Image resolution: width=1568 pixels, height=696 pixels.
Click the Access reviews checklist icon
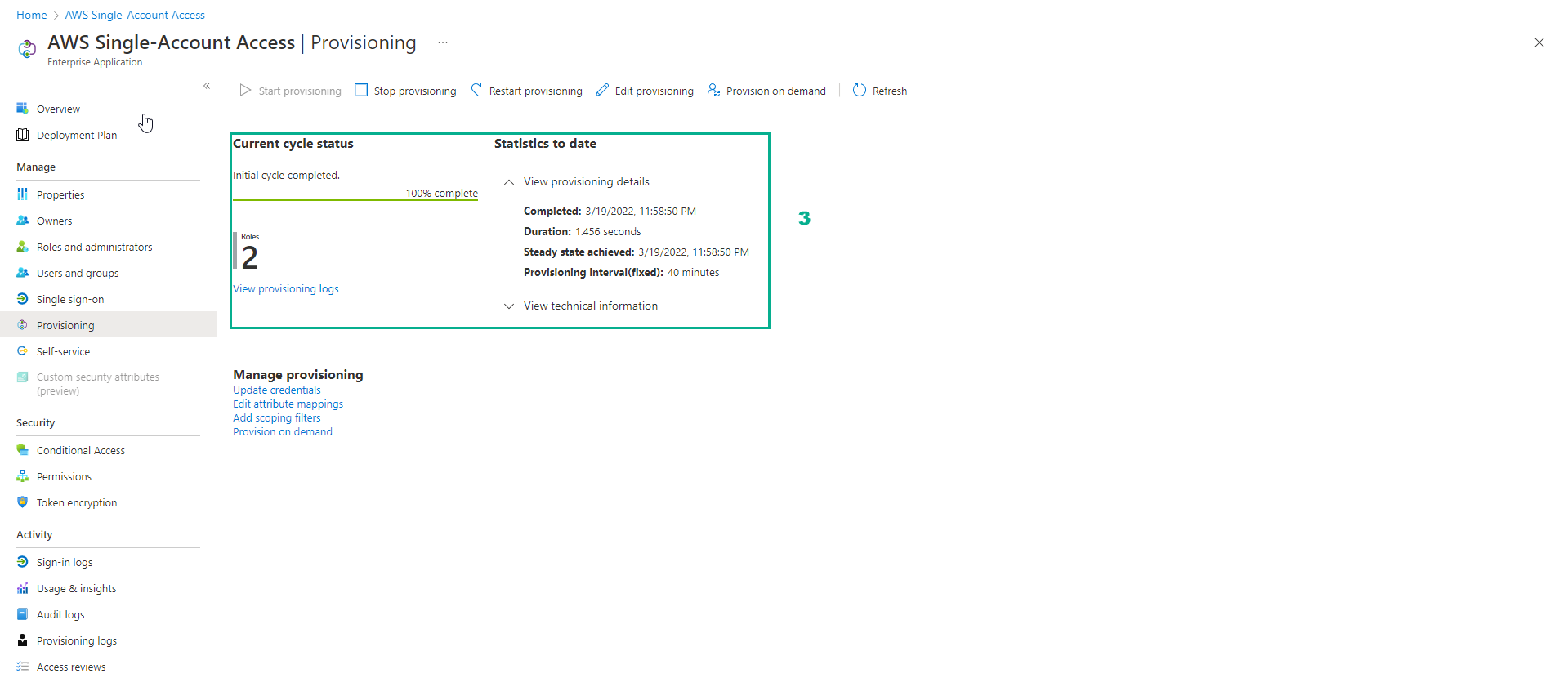pos(22,667)
